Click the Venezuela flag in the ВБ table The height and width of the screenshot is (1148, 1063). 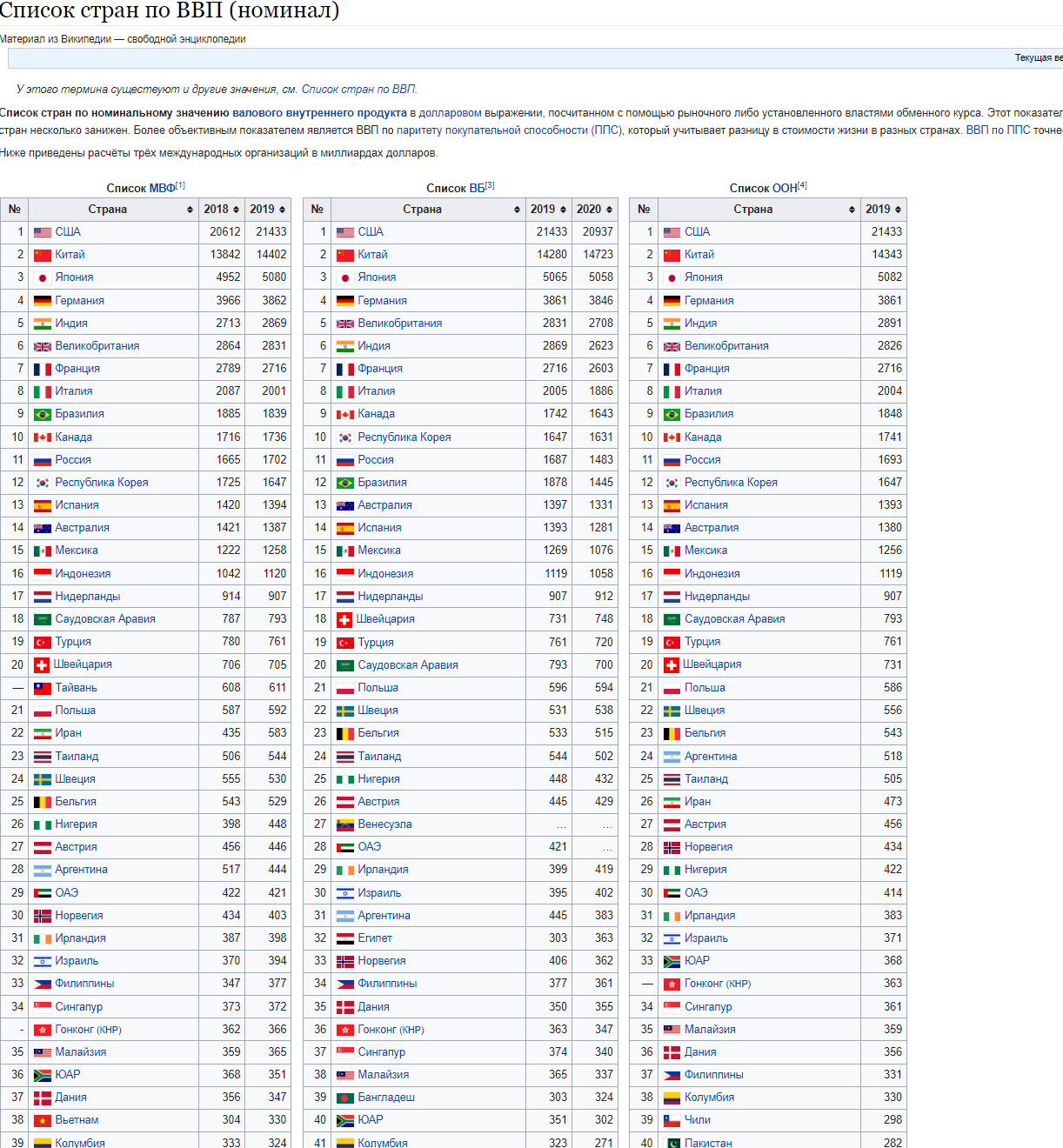pos(345,824)
